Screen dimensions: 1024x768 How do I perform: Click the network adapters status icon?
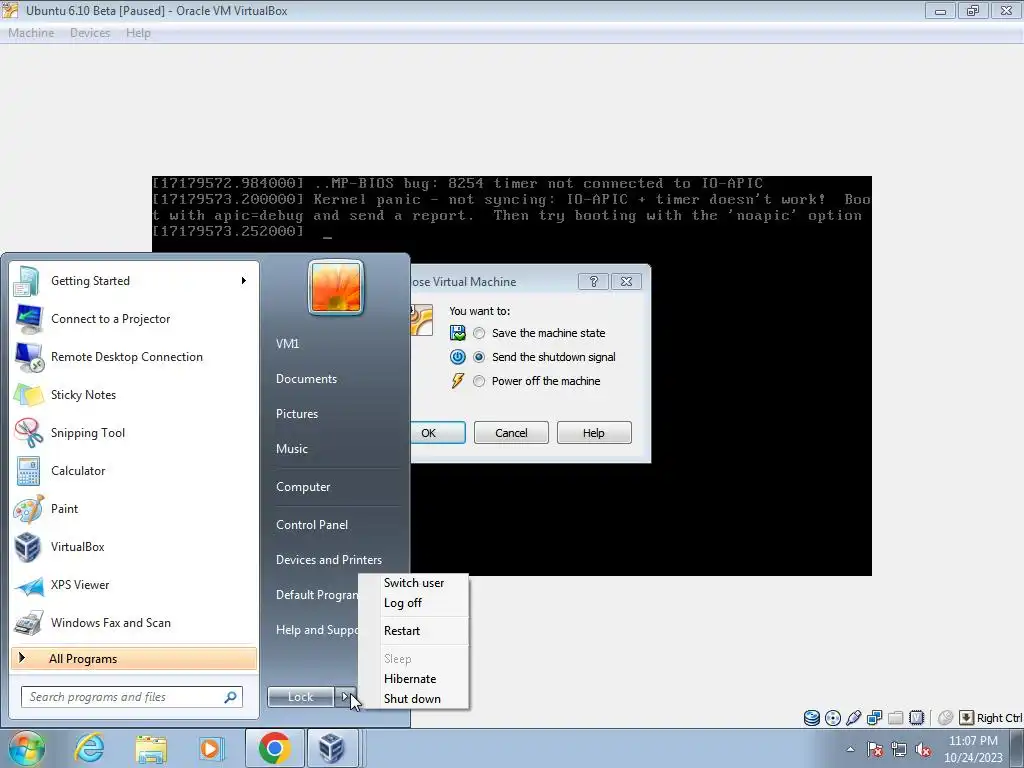click(874, 718)
